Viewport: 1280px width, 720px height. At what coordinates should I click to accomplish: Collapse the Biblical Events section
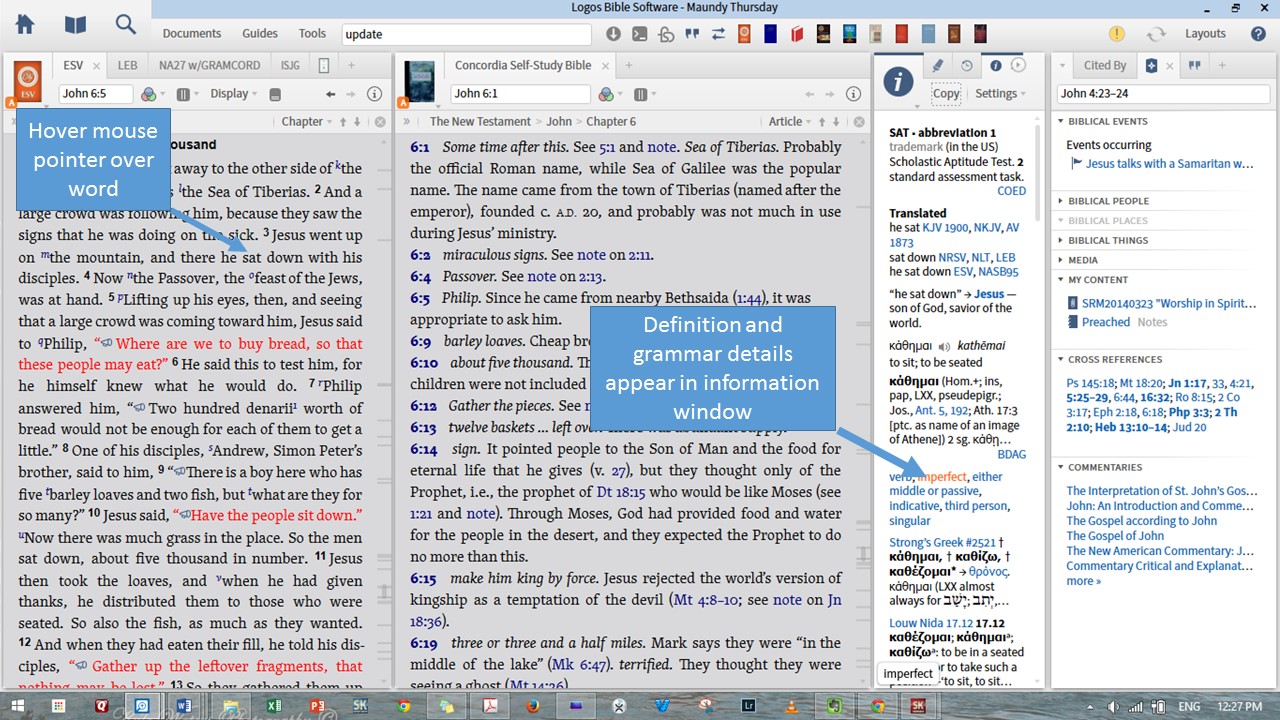pyautogui.click(x=1108, y=122)
